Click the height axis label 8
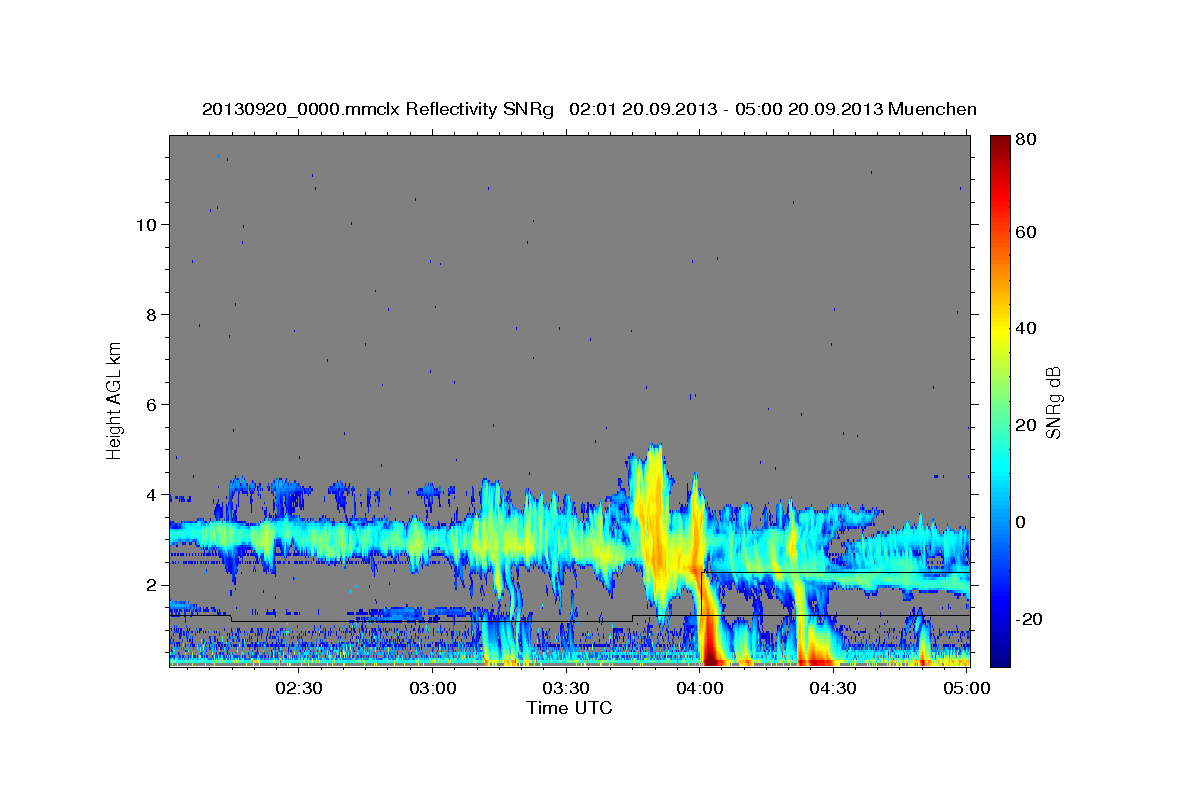The width and height of the screenshot is (1200, 800). (x=150, y=314)
